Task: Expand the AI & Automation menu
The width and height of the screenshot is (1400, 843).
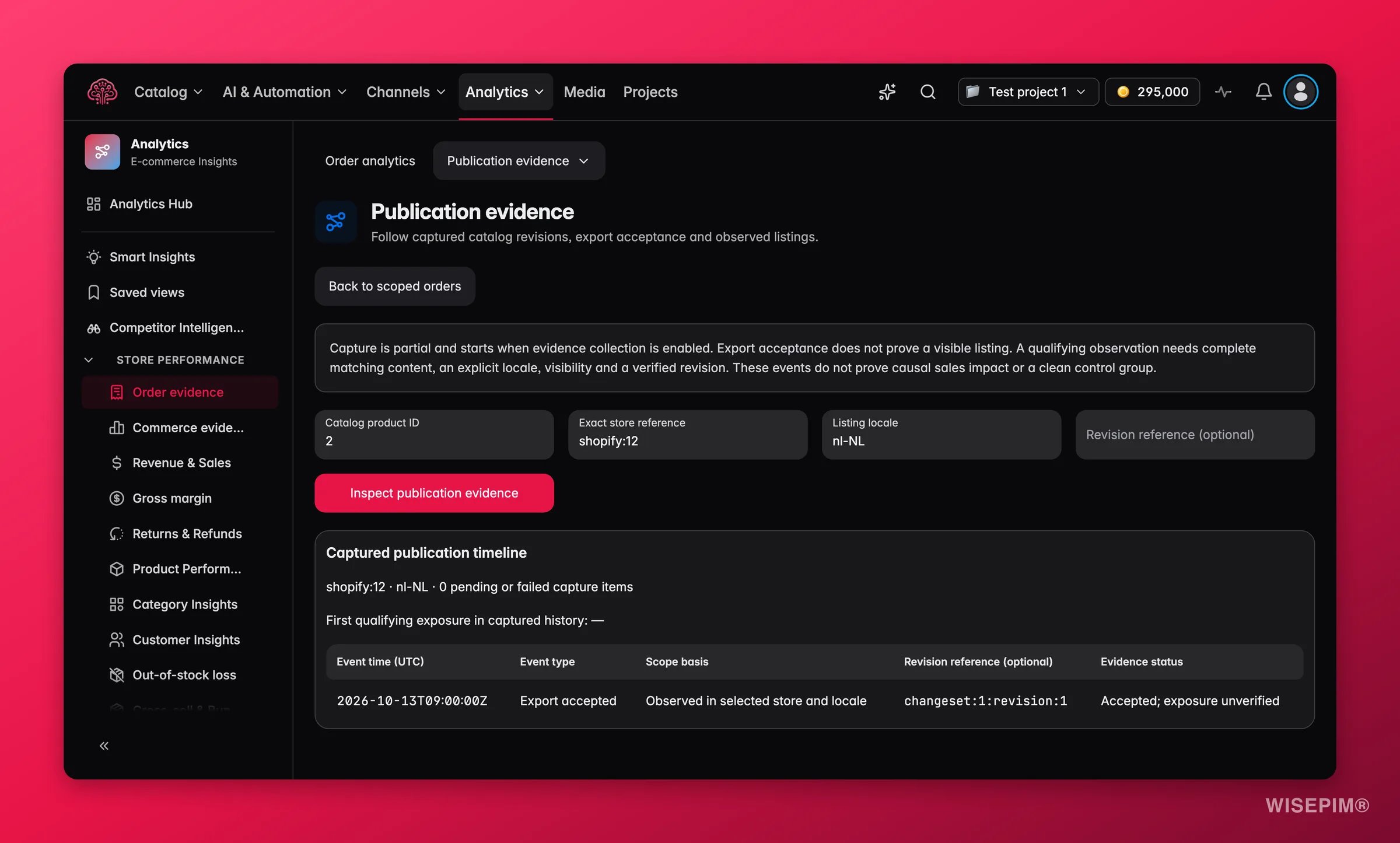Action: [284, 92]
